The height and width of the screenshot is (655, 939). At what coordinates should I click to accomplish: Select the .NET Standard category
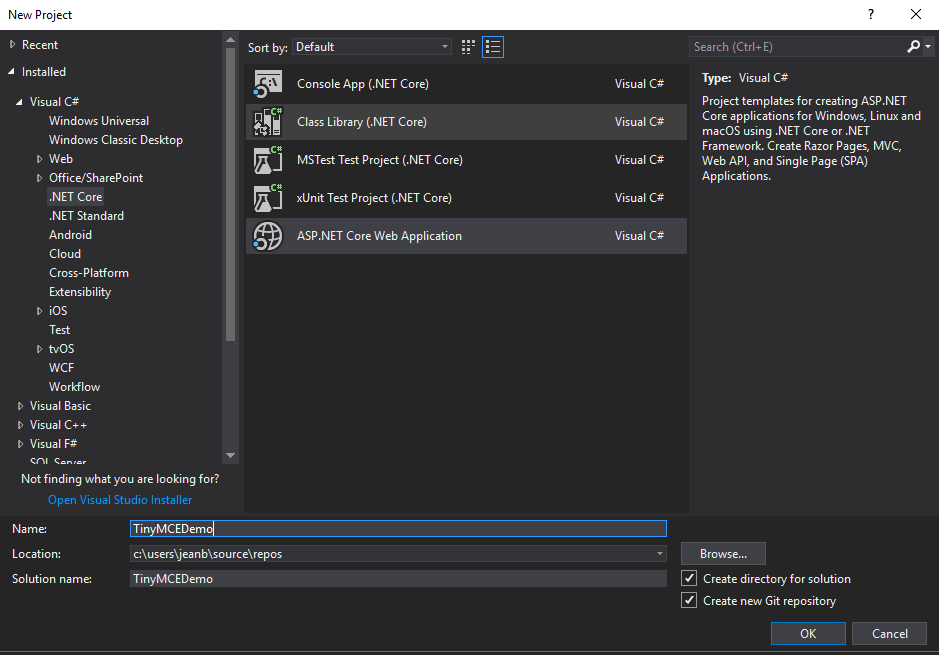pos(86,215)
